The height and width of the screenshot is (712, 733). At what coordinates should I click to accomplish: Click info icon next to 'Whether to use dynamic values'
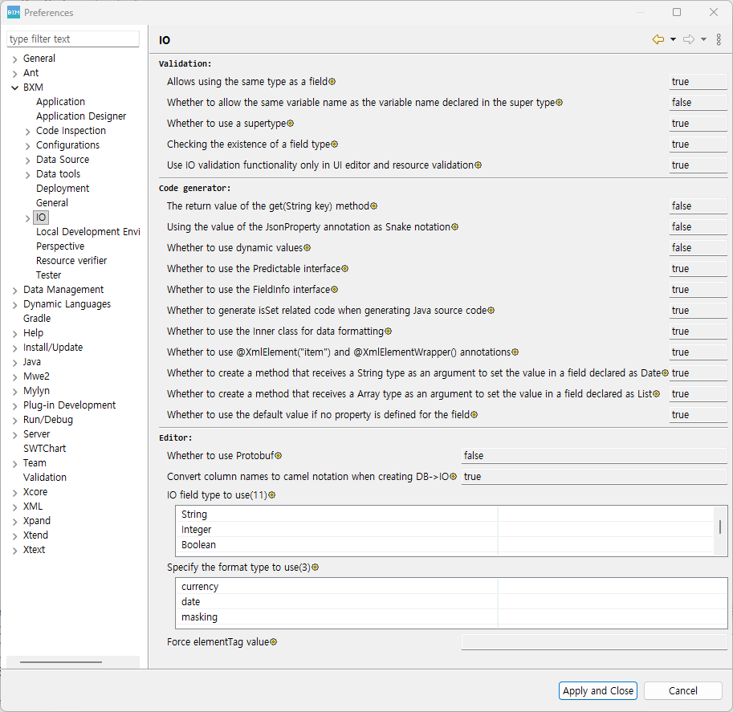307,248
